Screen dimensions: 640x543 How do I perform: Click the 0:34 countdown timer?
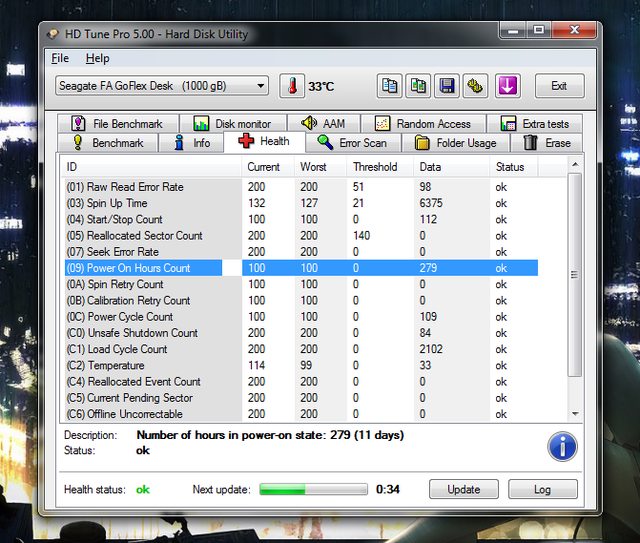pos(388,489)
